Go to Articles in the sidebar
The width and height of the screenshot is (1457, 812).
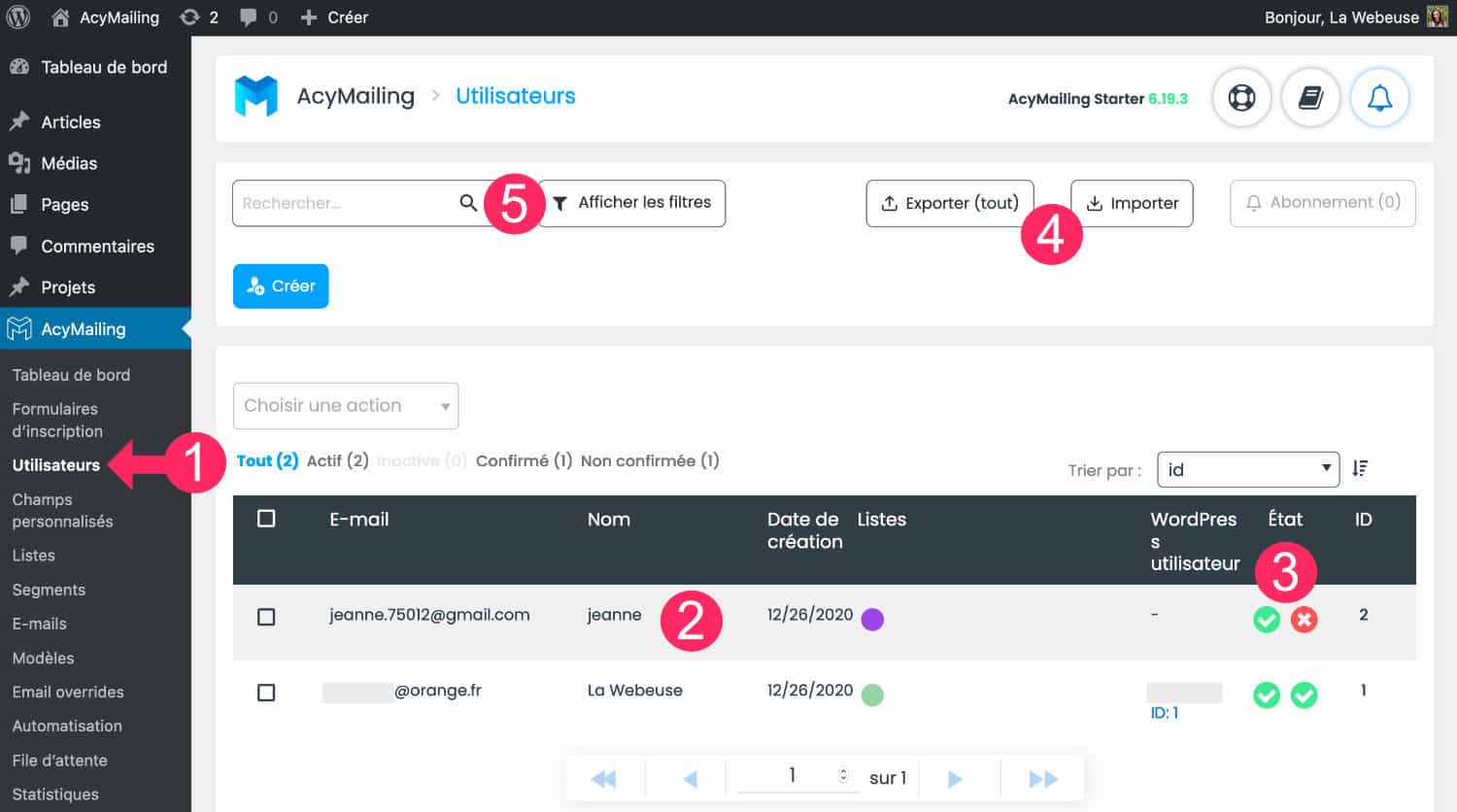coord(95,121)
